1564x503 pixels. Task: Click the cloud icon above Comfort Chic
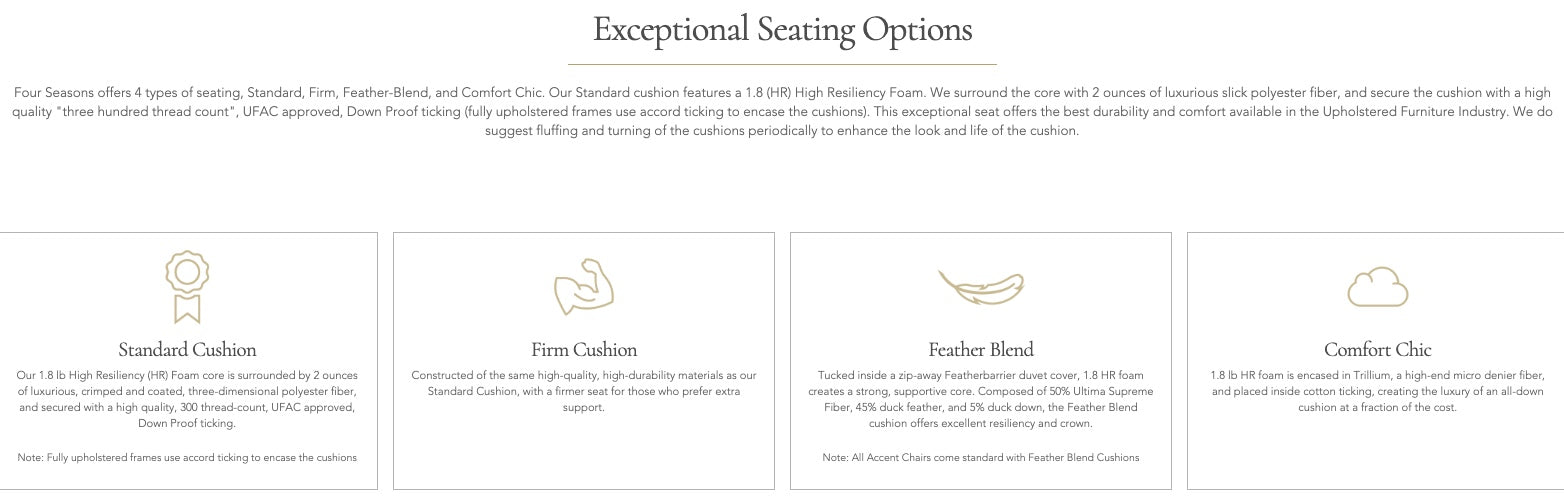point(1377,288)
